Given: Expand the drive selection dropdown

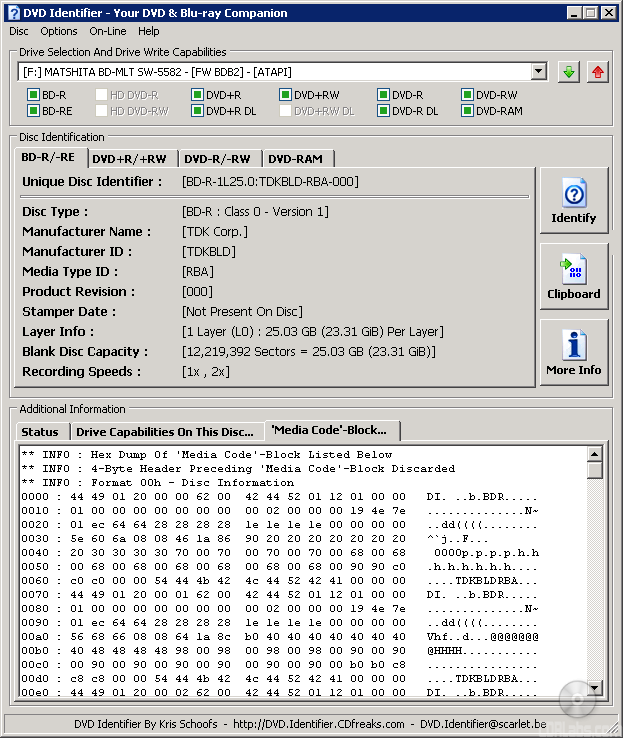Looking at the screenshot, I should click(x=539, y=72).
